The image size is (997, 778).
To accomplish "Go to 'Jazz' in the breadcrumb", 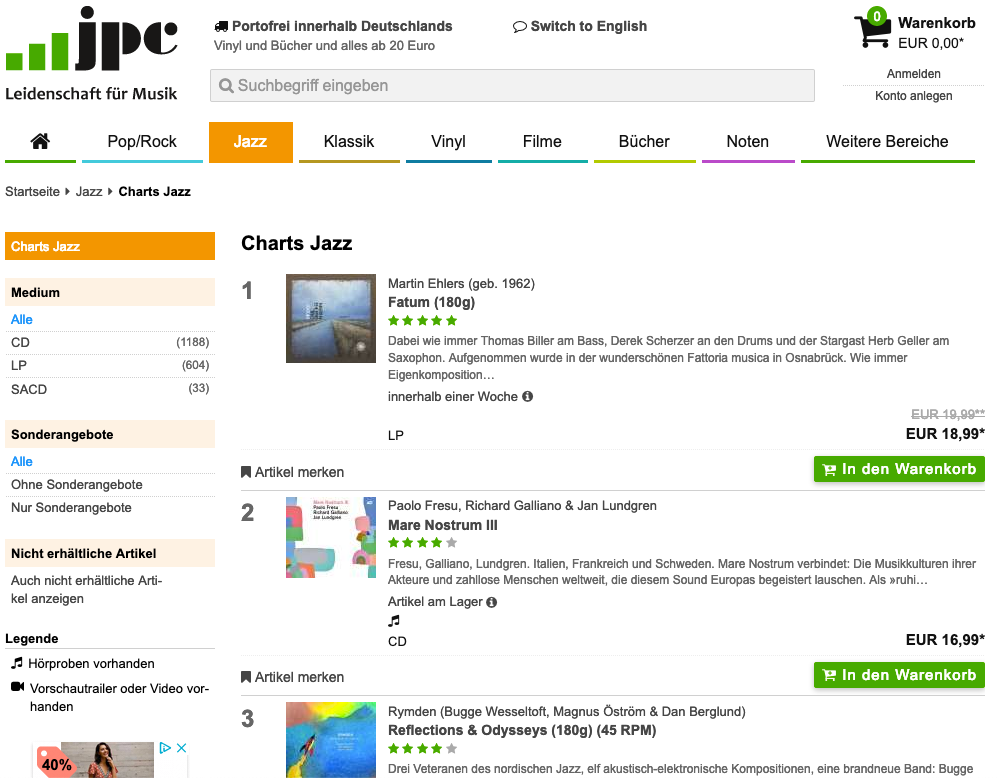I will coord(89,191).
